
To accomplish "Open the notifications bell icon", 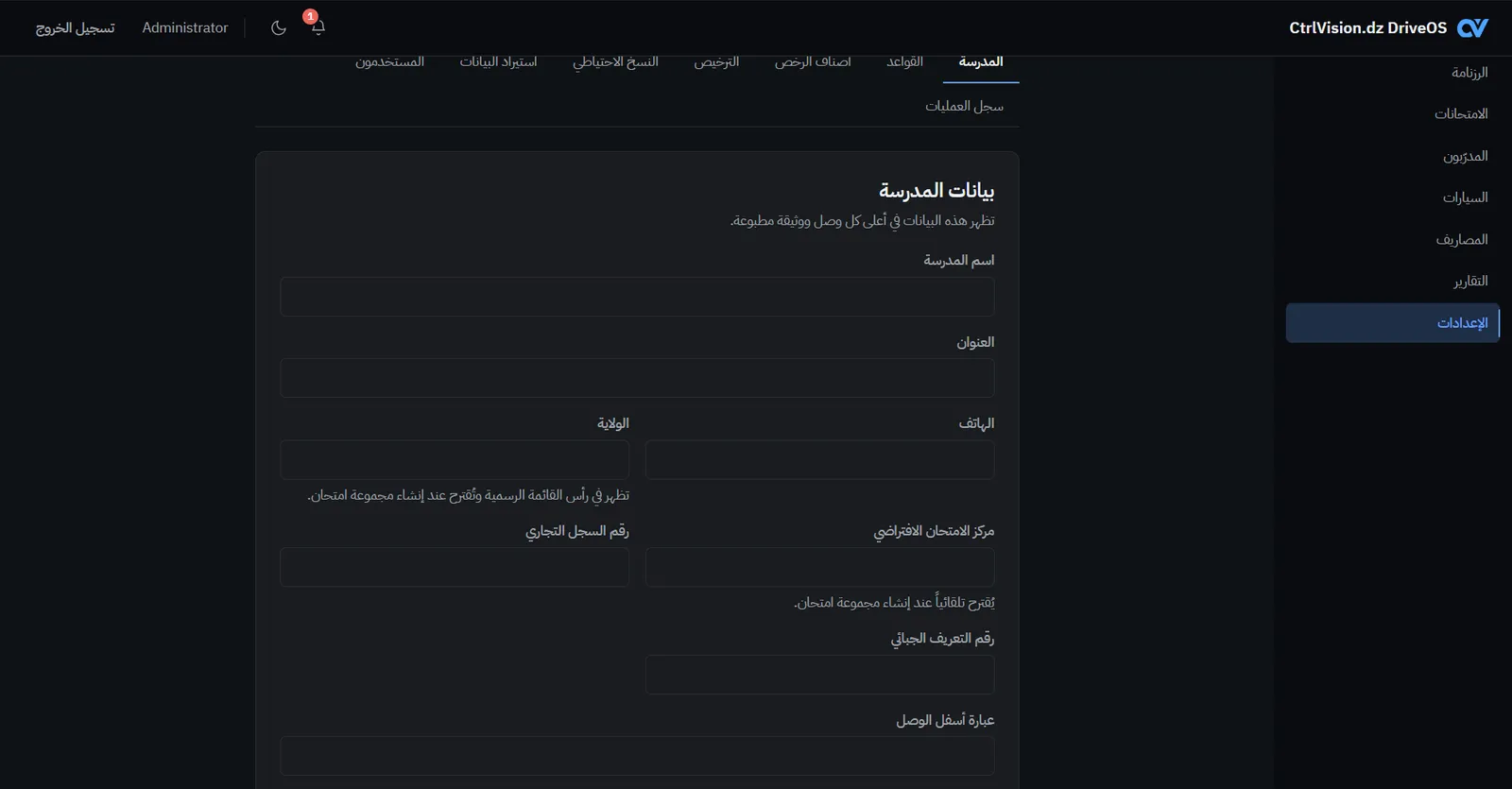I will pos(318,27).
